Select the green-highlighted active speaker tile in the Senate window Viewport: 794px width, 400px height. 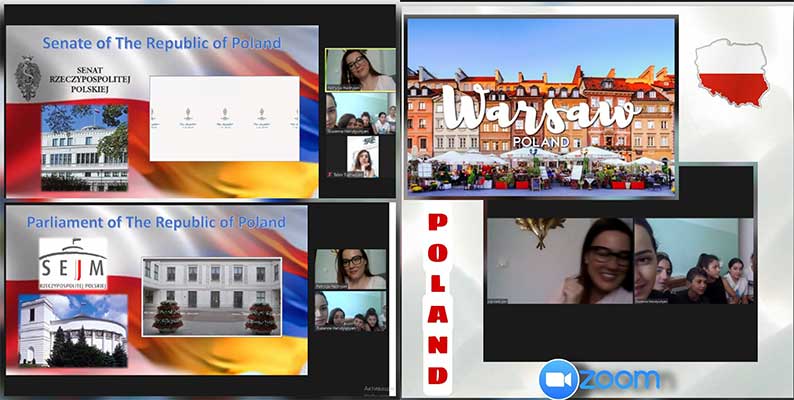[360, 69]
